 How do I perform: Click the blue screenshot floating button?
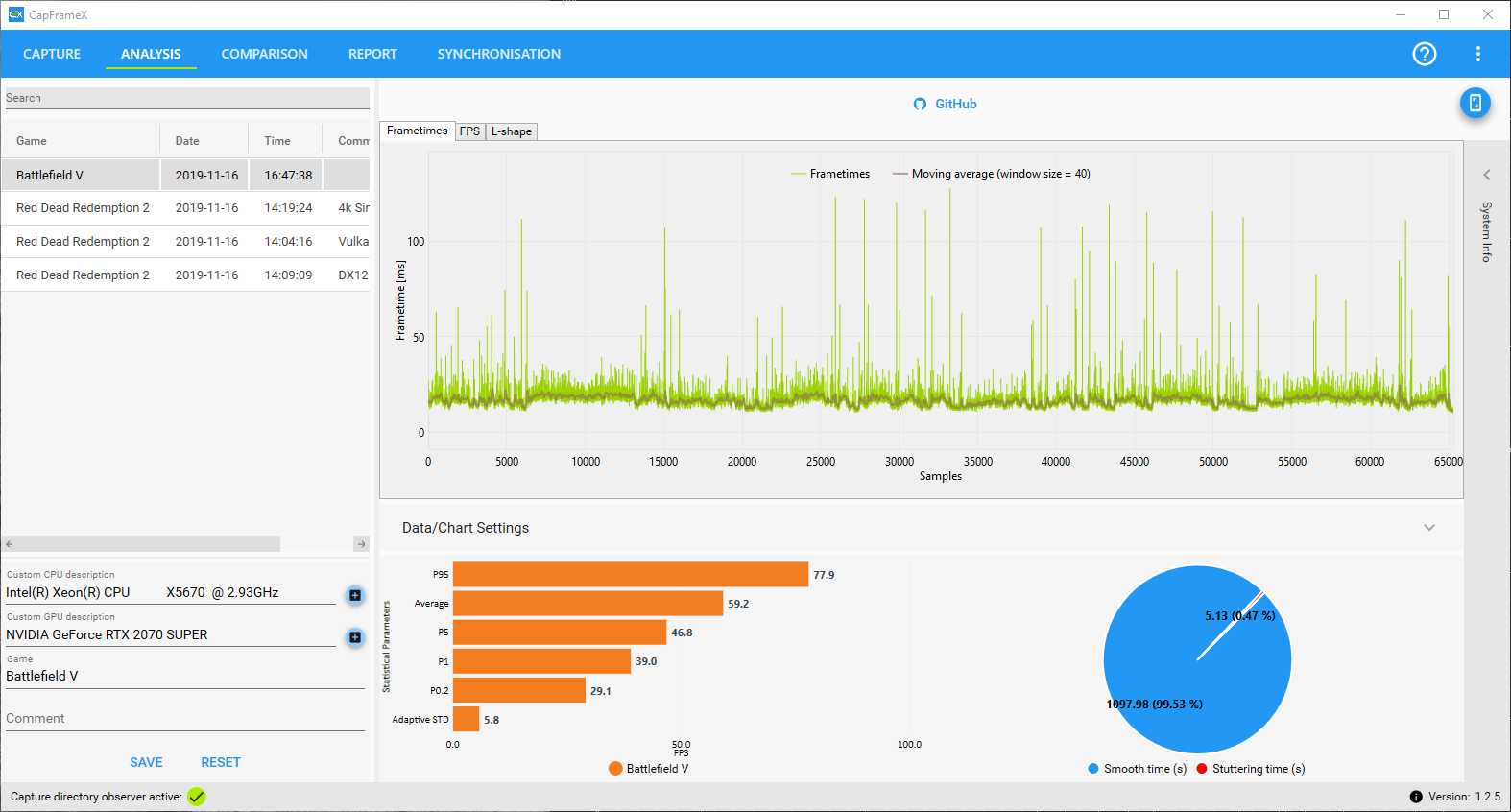click(x=1475, y=103)
